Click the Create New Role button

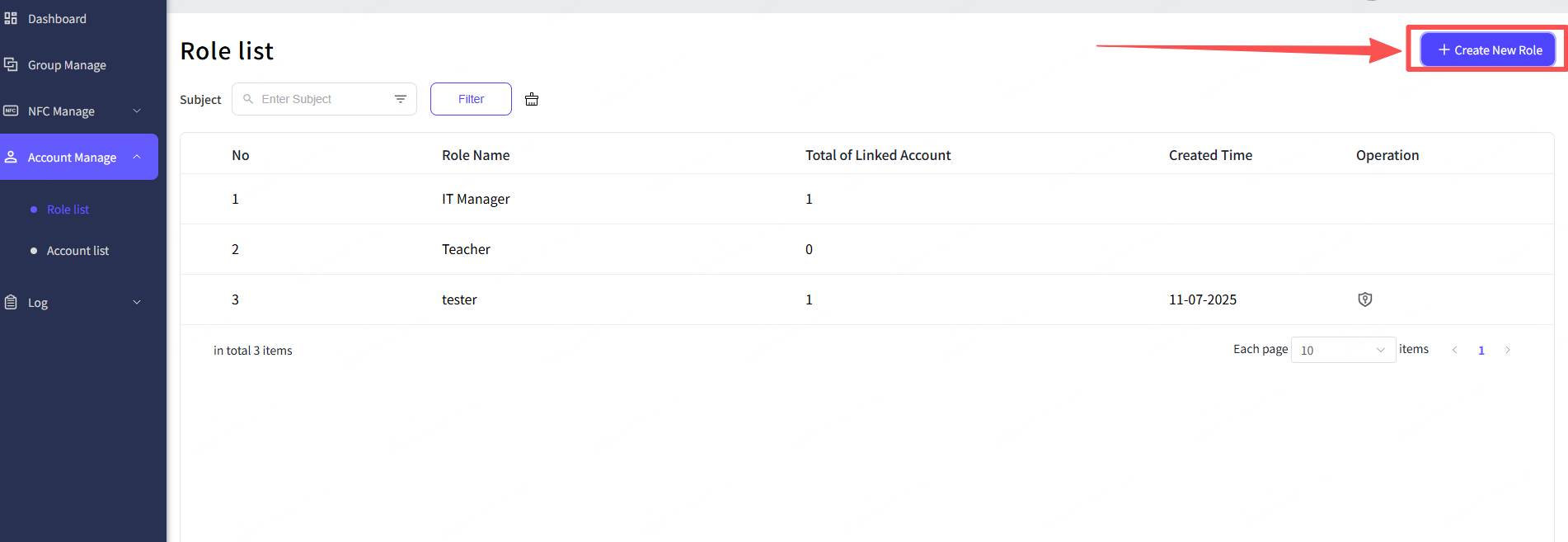[x=1488, y=50]
